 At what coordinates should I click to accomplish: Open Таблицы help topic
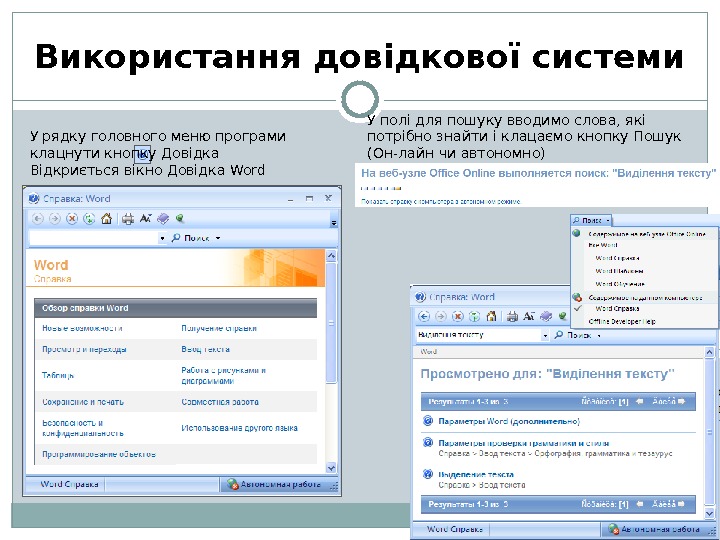pos(58,375)
